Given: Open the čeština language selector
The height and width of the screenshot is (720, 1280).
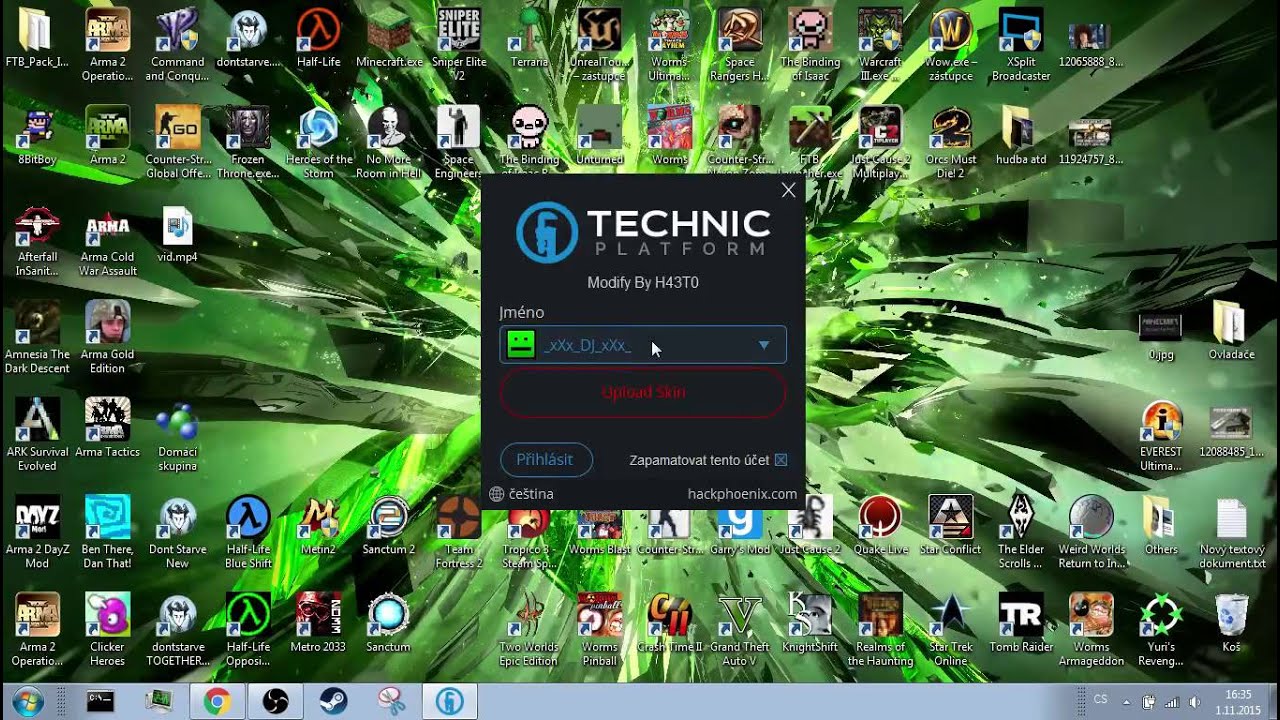Looking at the screenshot, I should (521, 494).
